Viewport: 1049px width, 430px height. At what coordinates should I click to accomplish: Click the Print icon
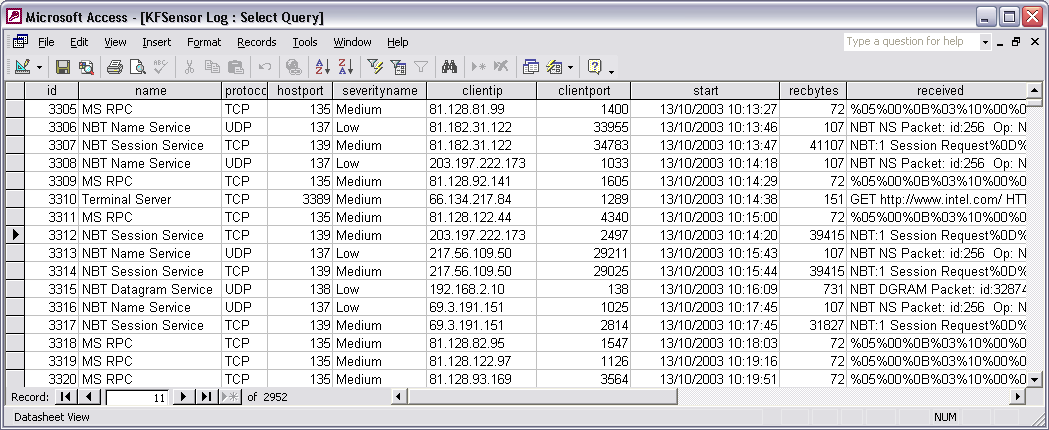(x=115, y=67)
